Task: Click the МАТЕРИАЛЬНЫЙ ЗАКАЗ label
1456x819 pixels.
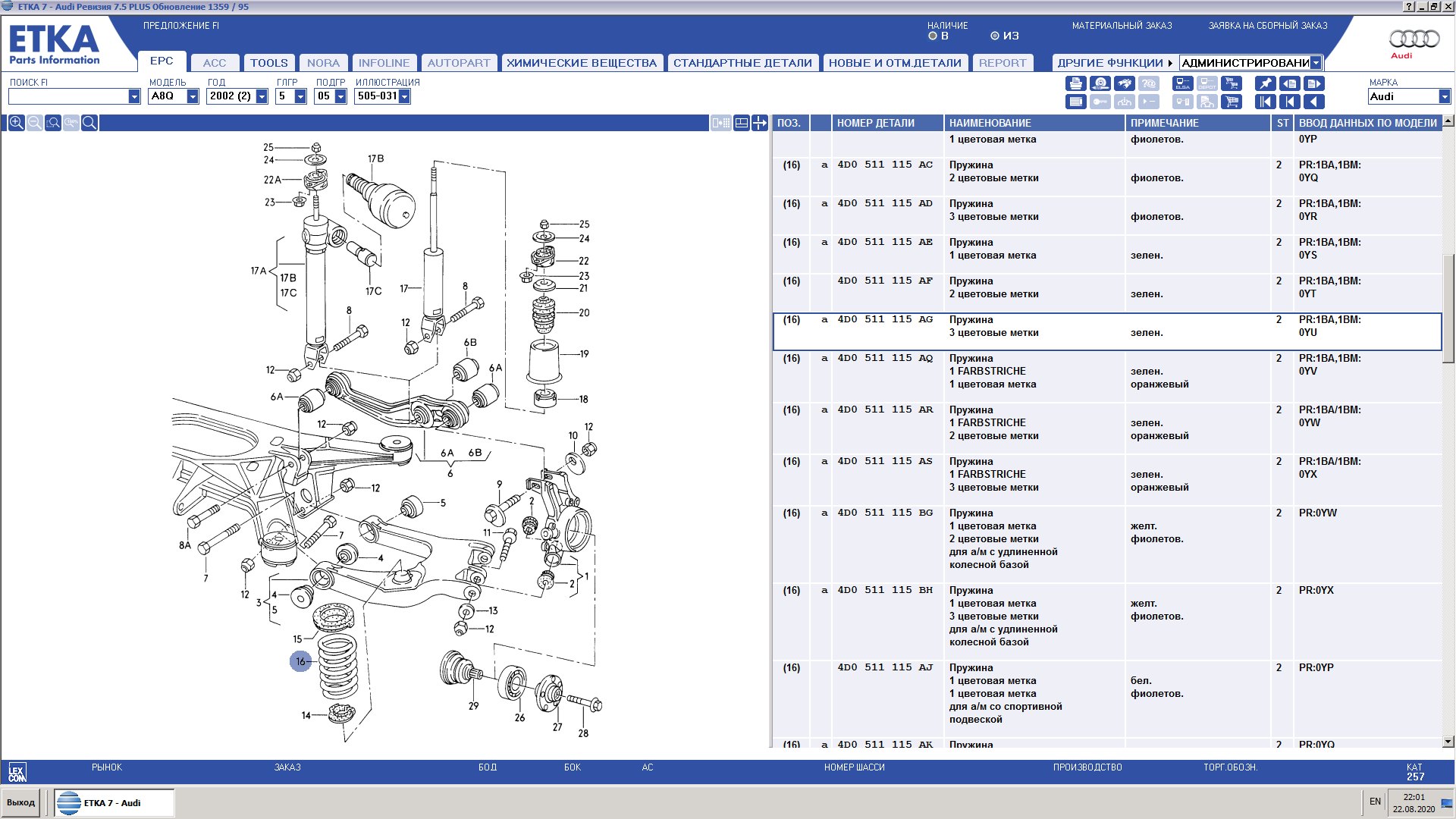Action: (x=1122, y=26)
